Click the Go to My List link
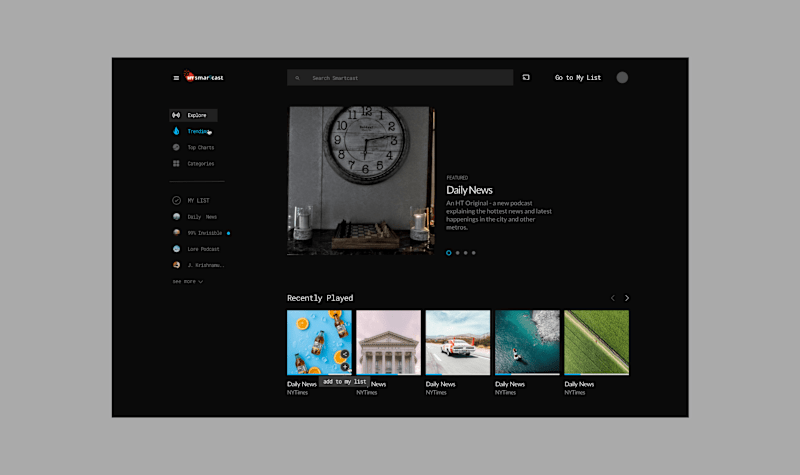Screen dimensions: 800x475 (x=578, y=78)
